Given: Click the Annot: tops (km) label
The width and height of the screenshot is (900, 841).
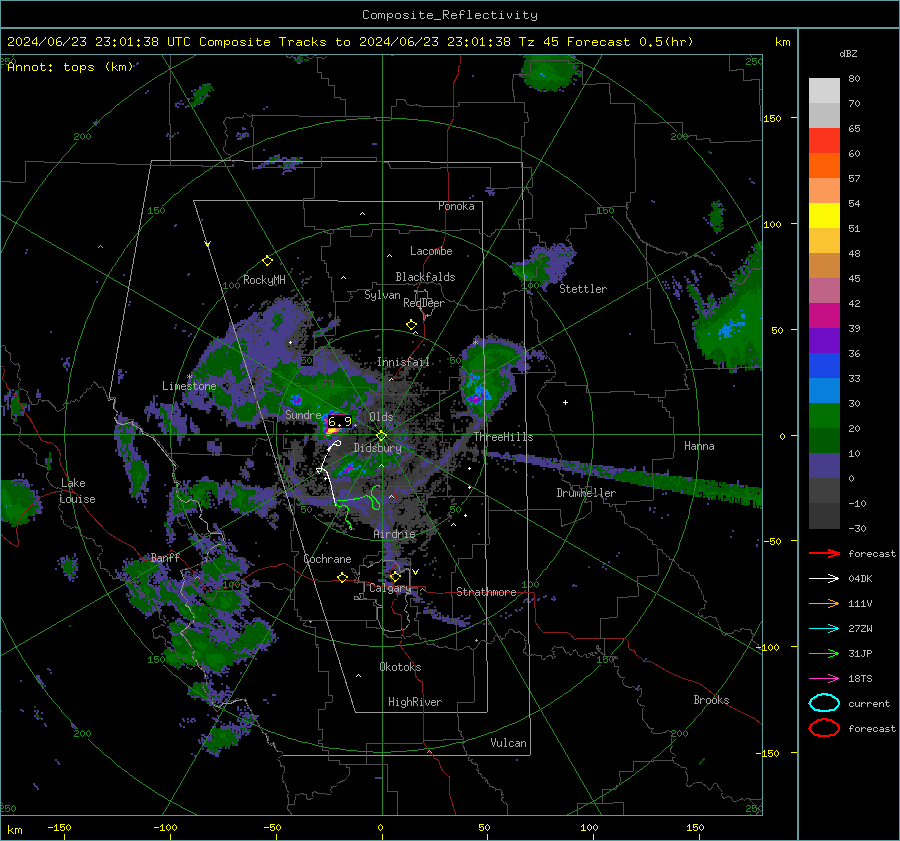Looking at the screenshot, I should (70, 67).
